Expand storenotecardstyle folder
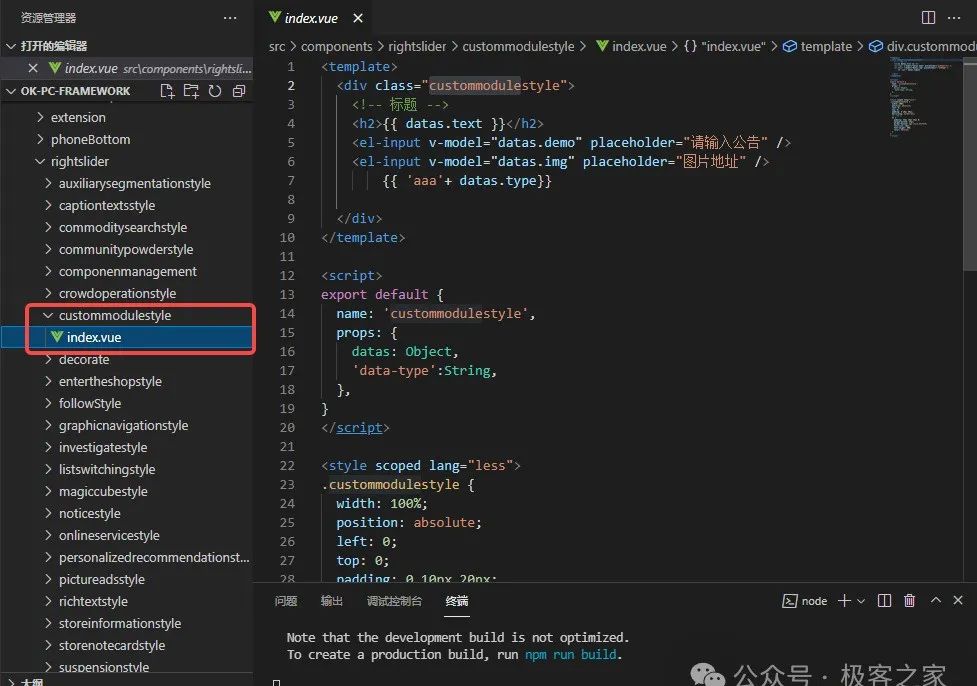Viewport: 977px width, 686px height. [x=49, y=646]
